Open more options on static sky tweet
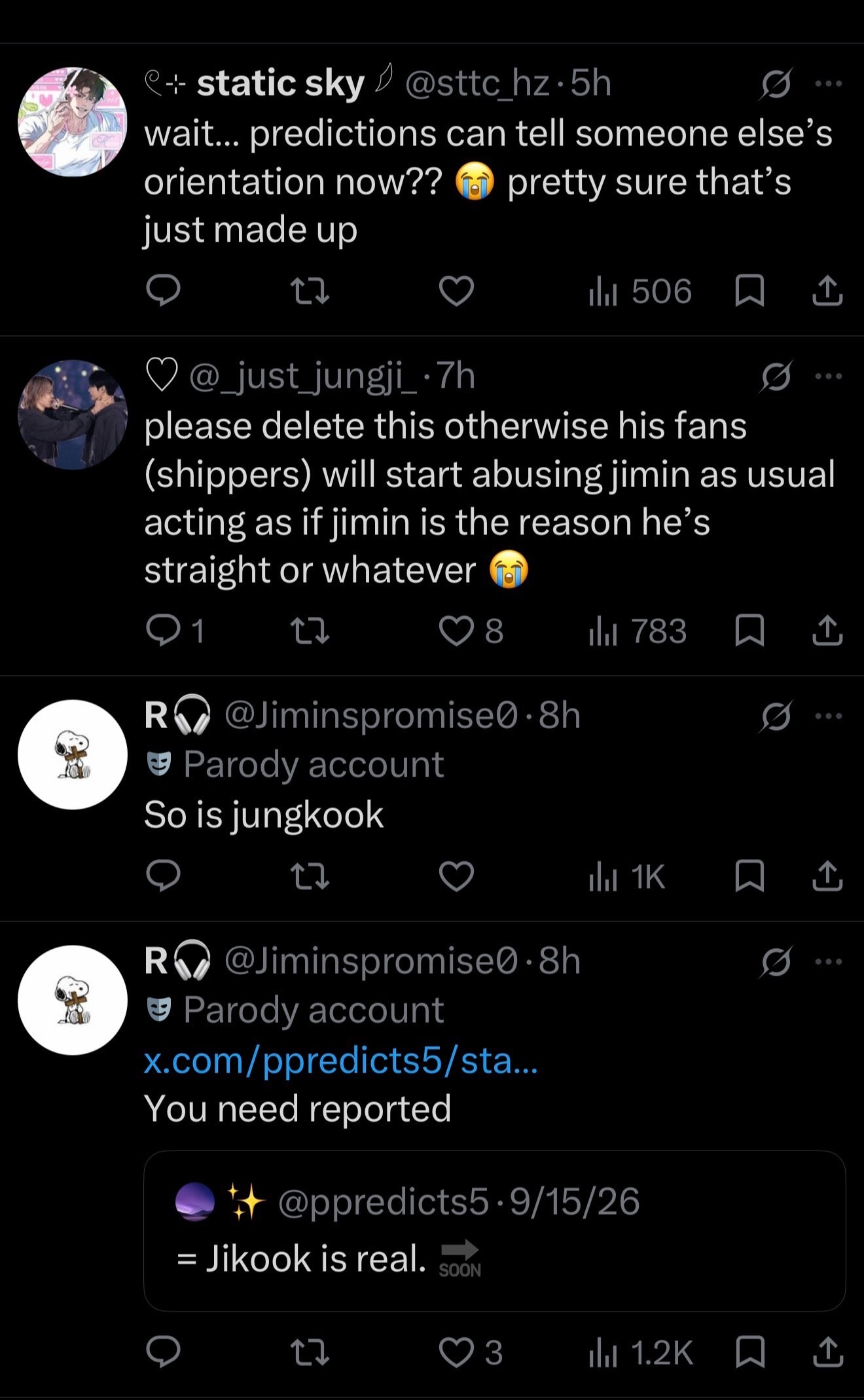 tap(829, 84)
